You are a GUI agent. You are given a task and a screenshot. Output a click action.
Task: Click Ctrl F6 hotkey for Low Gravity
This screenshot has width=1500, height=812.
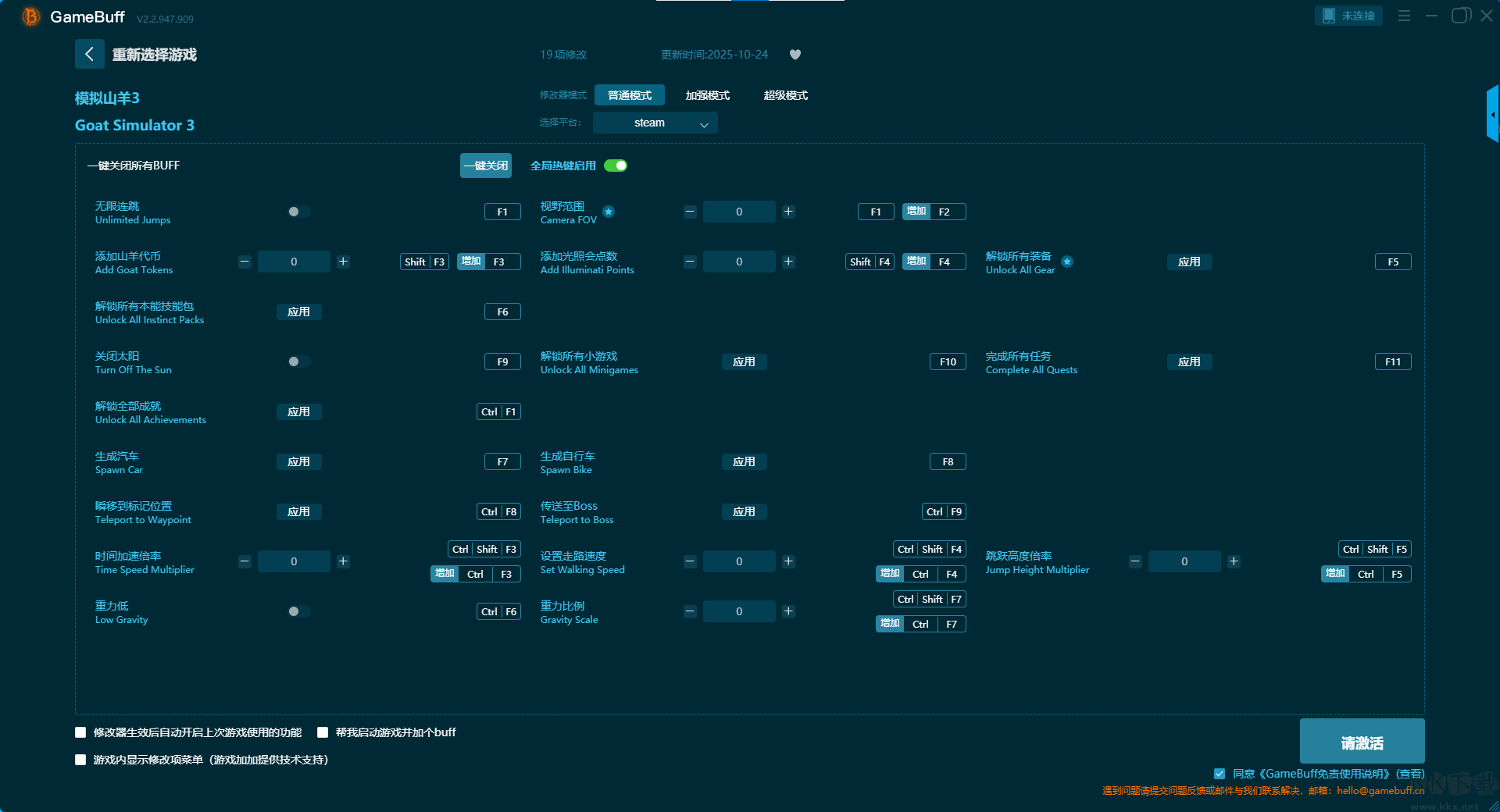click(498, 611)
